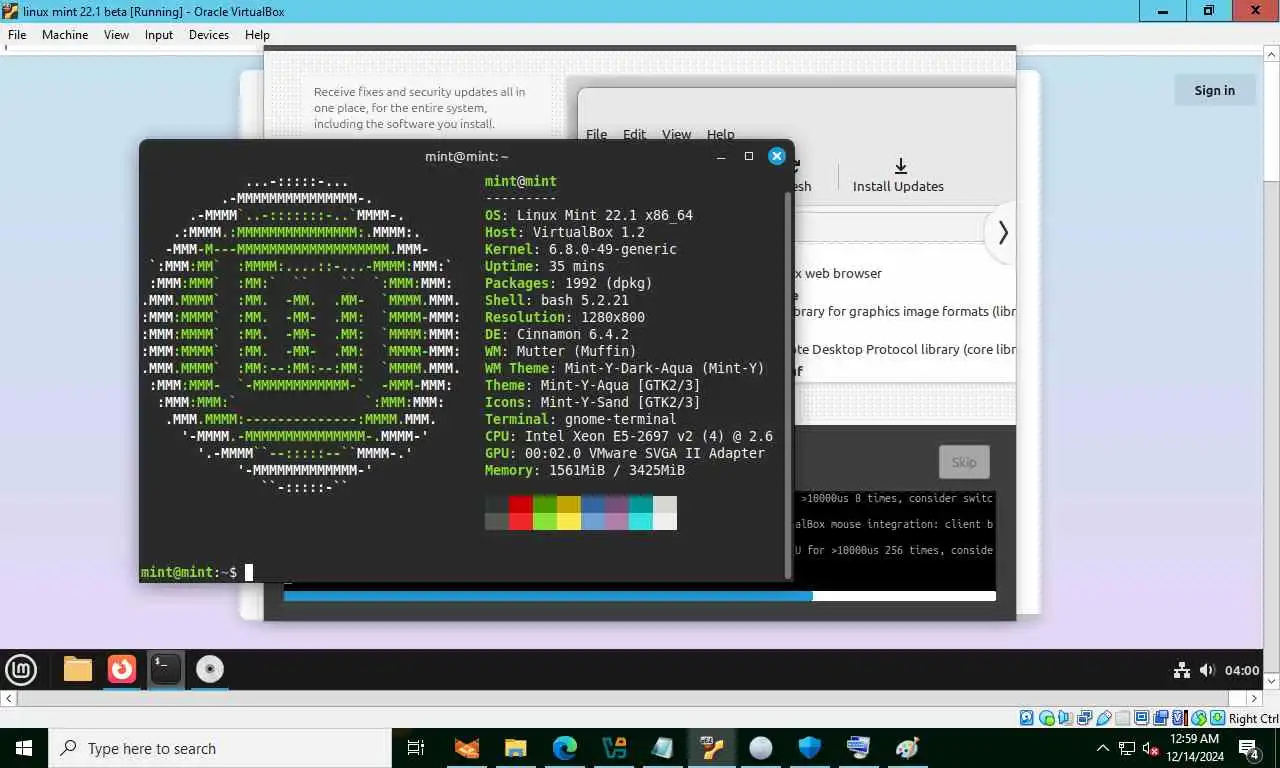Open the VirtualBox VM taskbar icon
The image size is (1280, 768).
(712, 748)
